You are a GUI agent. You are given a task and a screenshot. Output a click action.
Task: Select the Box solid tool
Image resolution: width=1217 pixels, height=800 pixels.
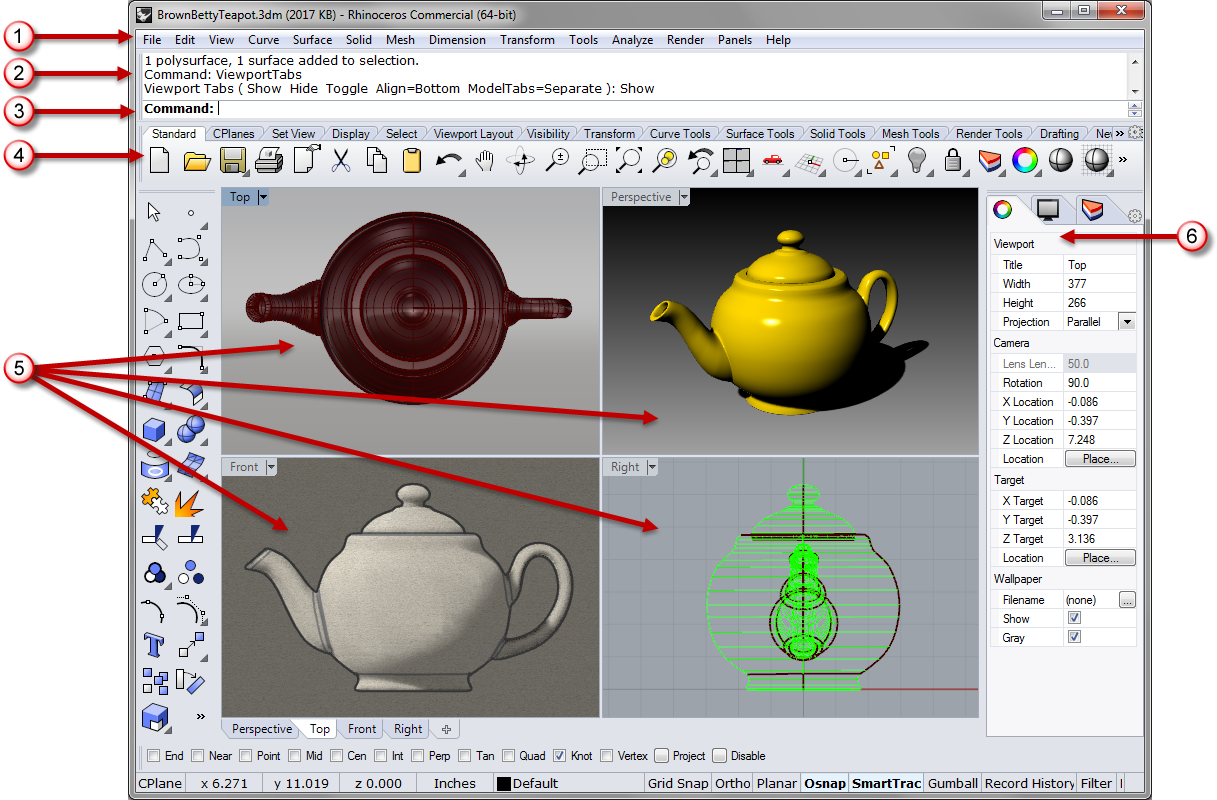(x=154, y=430)
